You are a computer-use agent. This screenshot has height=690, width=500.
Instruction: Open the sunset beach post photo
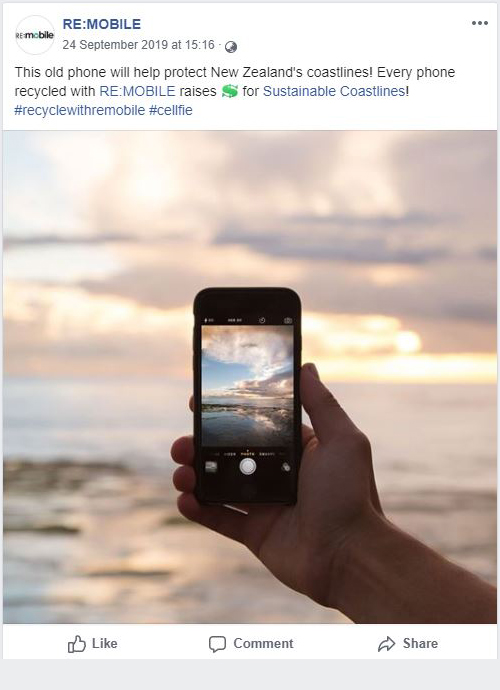coord(250,377)
